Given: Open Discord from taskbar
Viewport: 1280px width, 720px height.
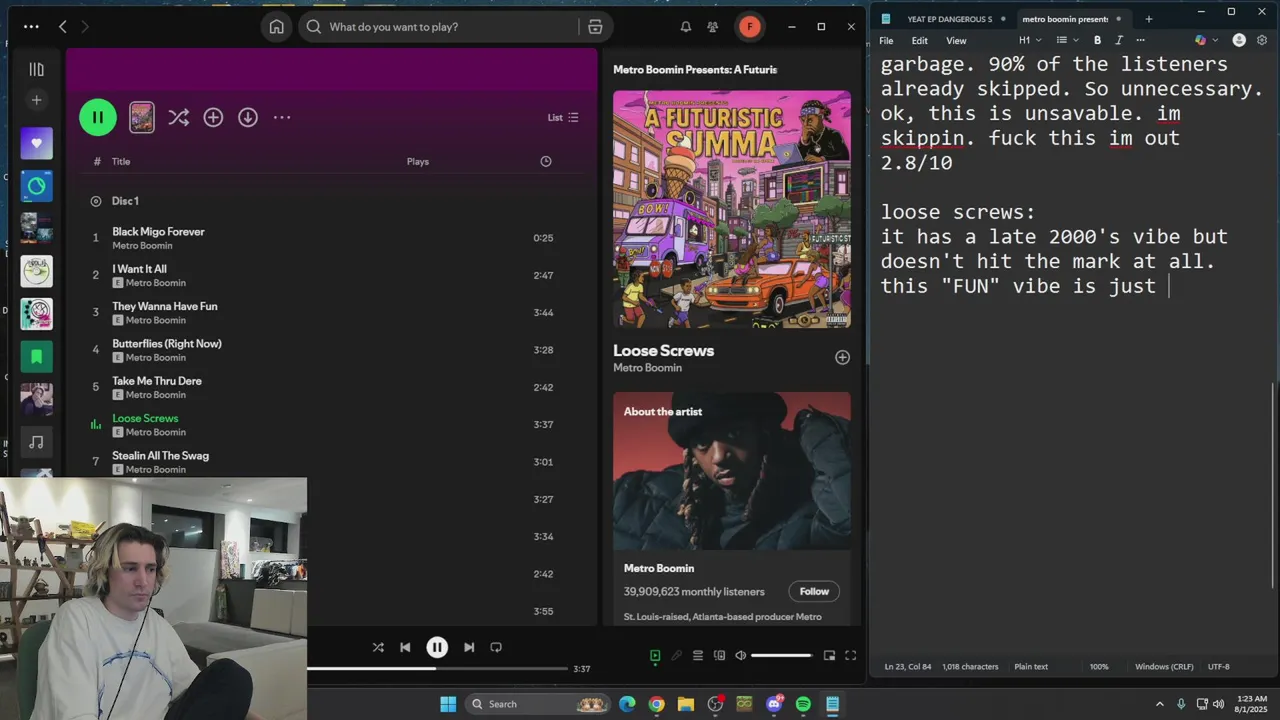Looking at the screenshot, I should click(775, 704).
